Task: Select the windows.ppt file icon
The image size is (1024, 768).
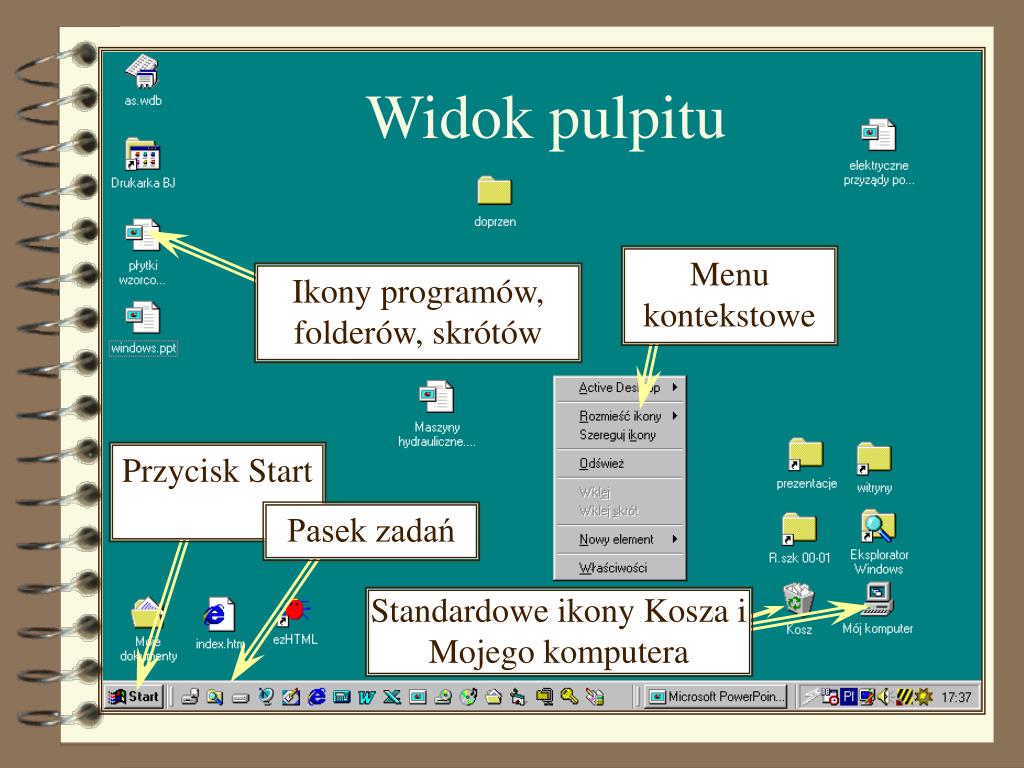Action: pyautogui.click(x=142, y=328)
